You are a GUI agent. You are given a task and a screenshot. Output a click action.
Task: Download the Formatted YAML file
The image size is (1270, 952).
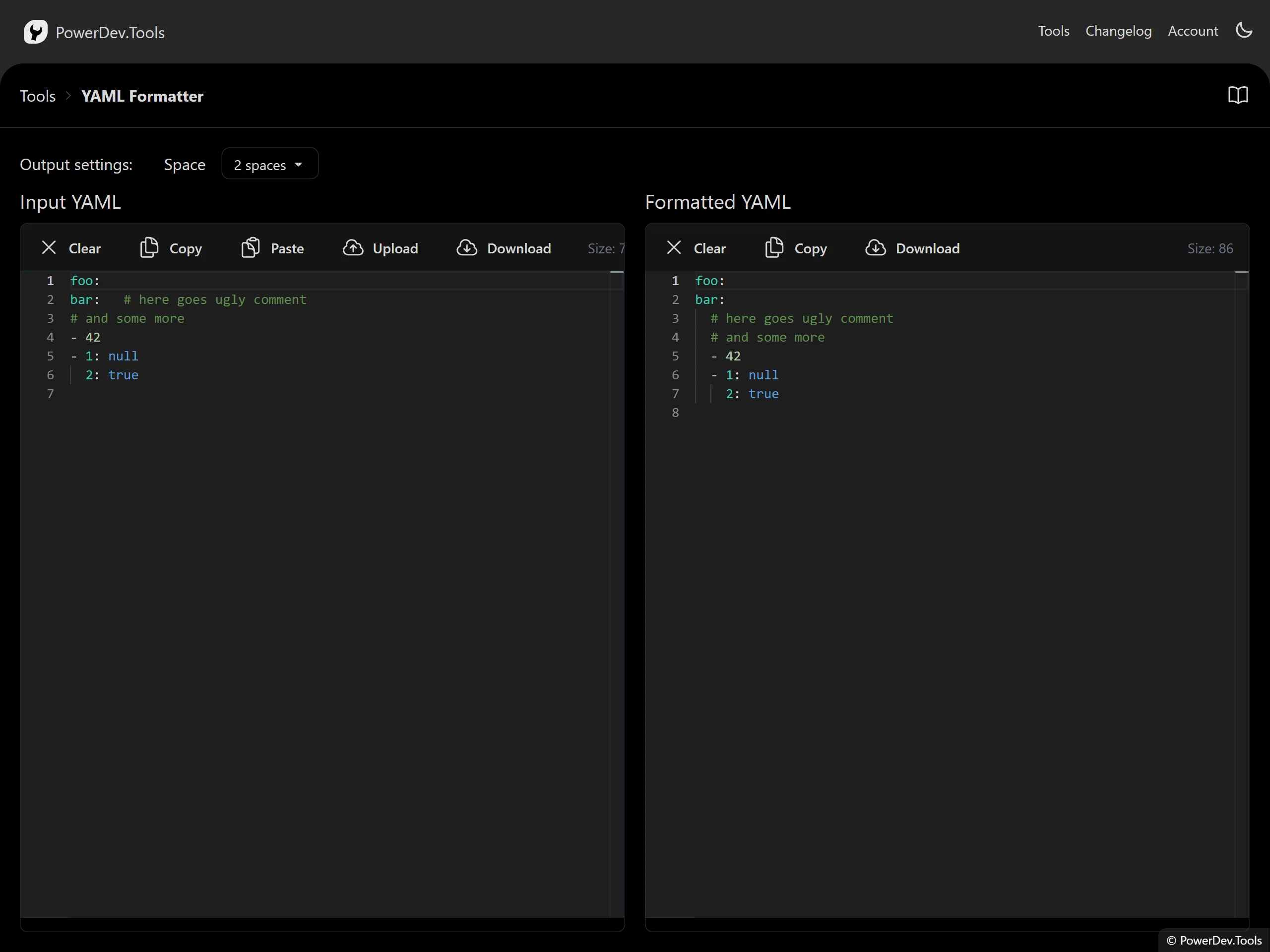913,248
